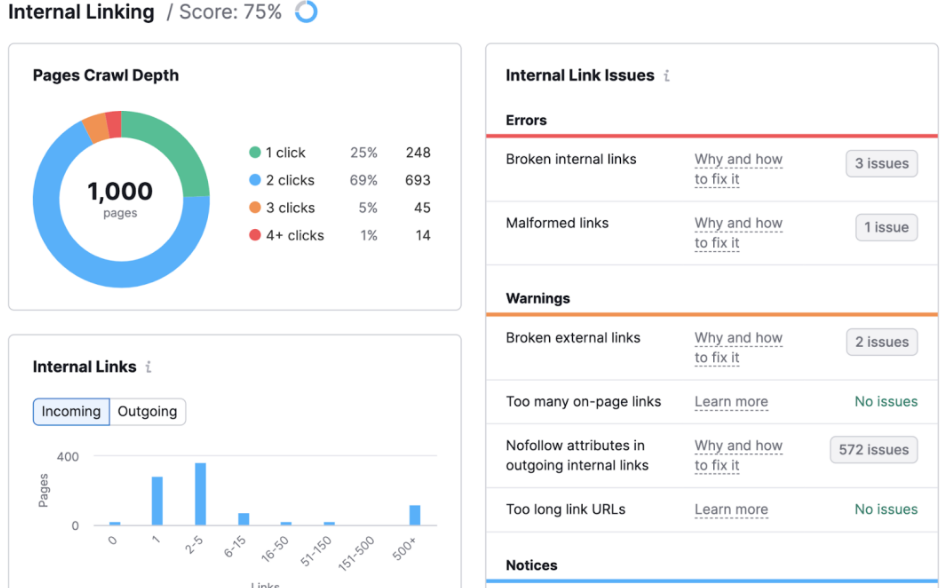
Task: Click the 69% value for 2 clicks
Action: 364,181
